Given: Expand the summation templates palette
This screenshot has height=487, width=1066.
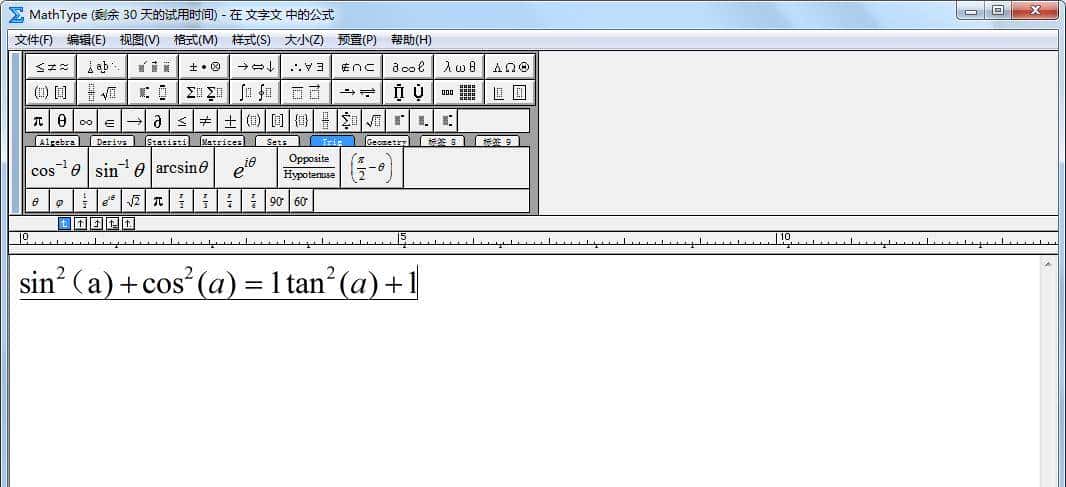Looking at the screenshot, I should tap(205, 92).
